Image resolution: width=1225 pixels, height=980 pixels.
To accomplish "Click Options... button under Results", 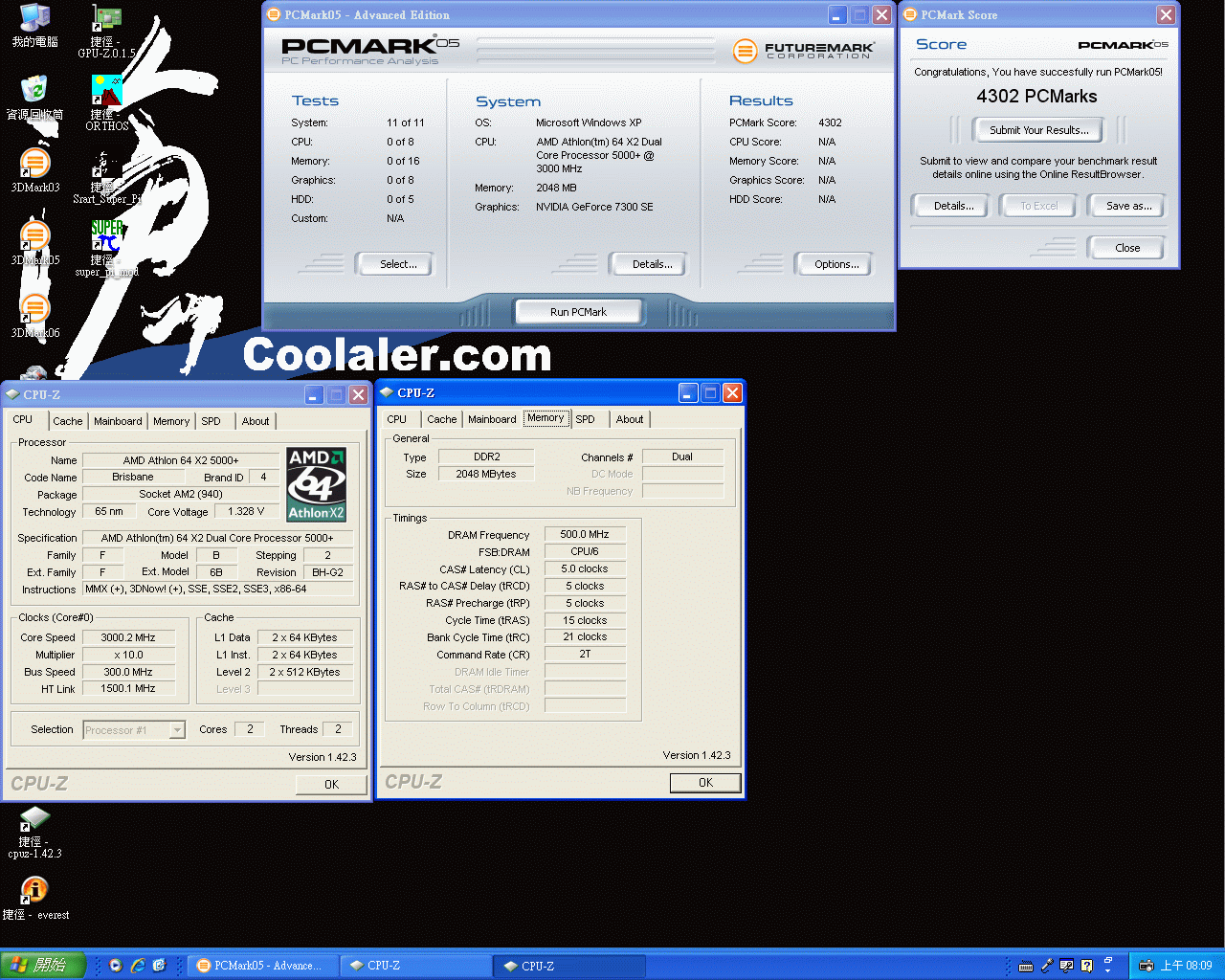I will click(834, 264).
